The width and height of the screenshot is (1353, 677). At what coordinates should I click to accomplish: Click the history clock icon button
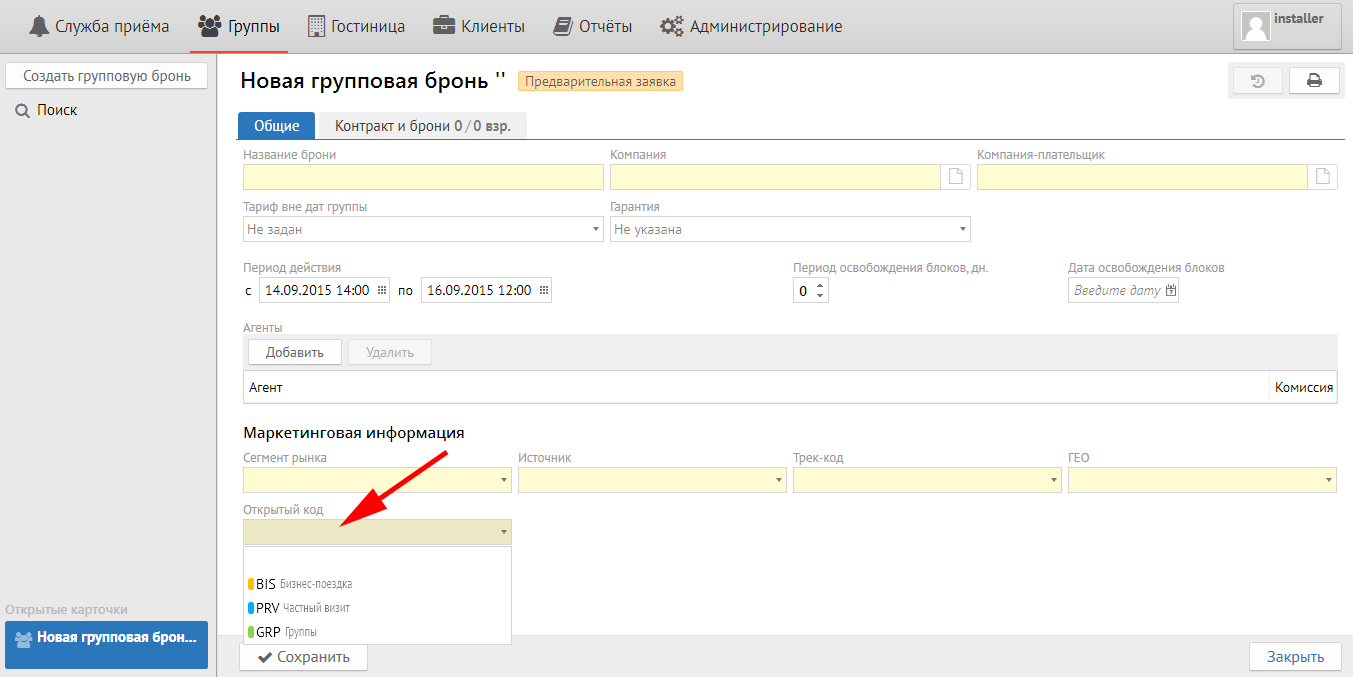point(1258,81)
